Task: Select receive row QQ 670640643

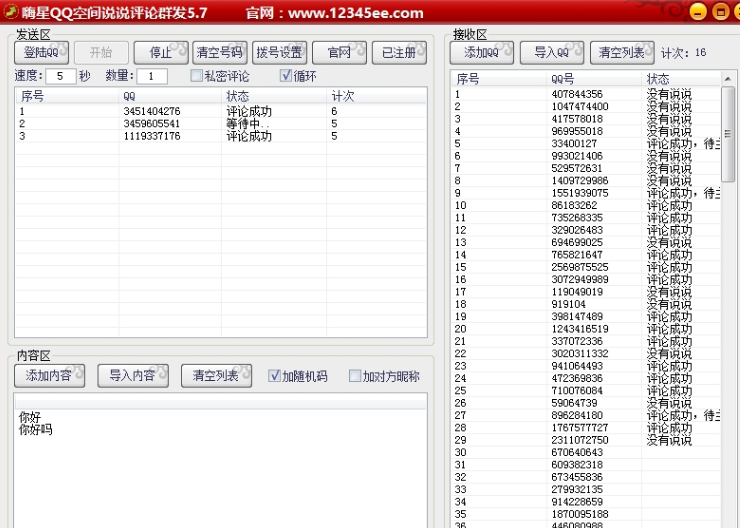Action: [586, 452]
